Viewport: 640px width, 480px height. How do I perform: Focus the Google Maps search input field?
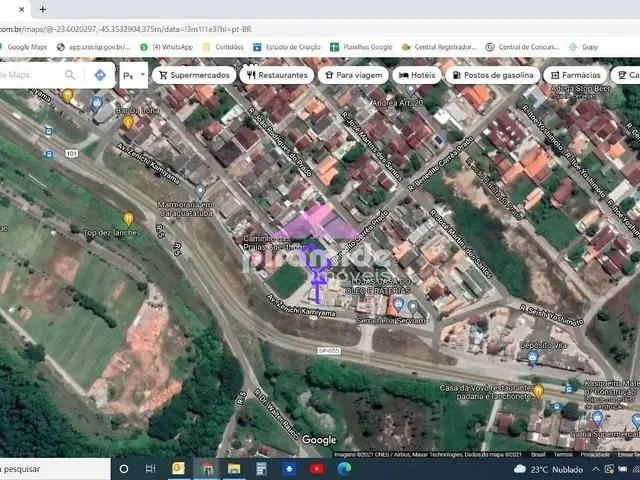[31, 75]
